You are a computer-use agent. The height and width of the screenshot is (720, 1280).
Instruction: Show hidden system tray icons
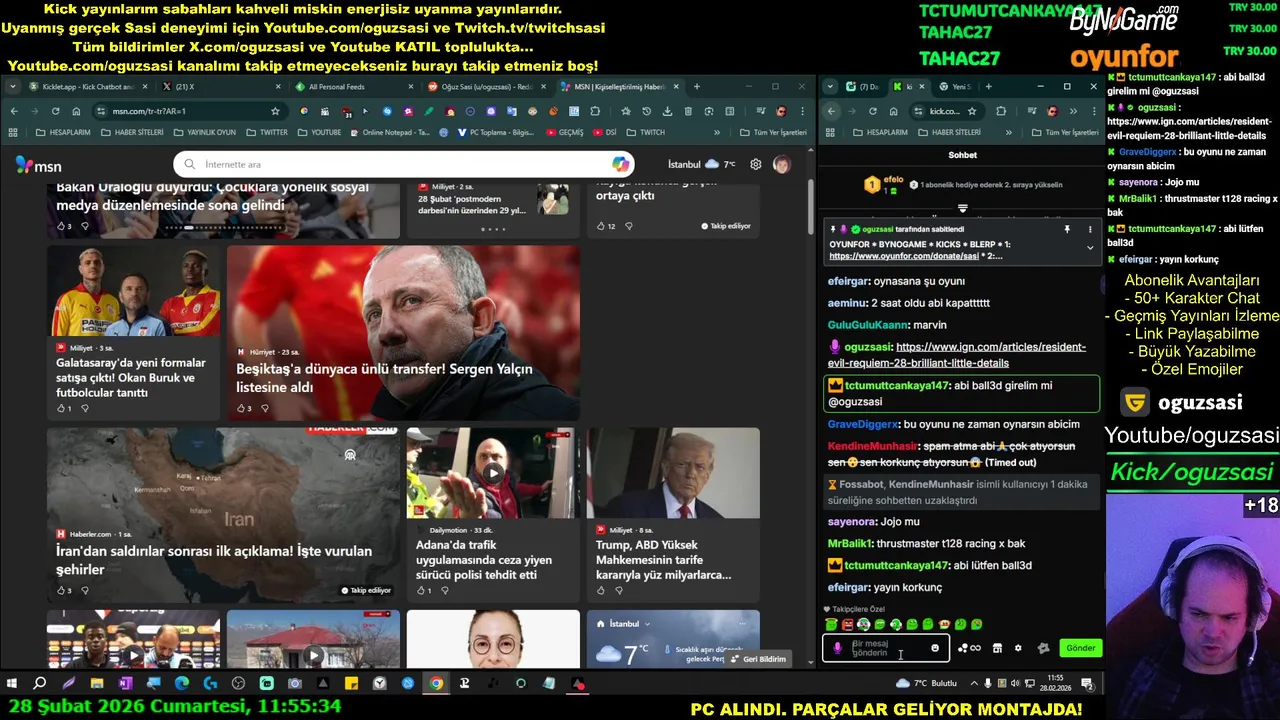pyautogui.click(x=975, y=684)
